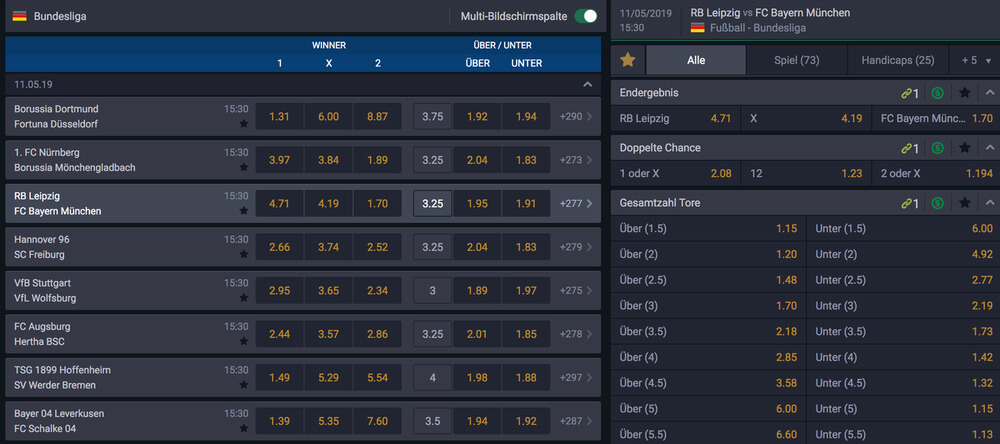
Task: Star the RB Leipzig vs Bayern match
Action: coord(244,211)
